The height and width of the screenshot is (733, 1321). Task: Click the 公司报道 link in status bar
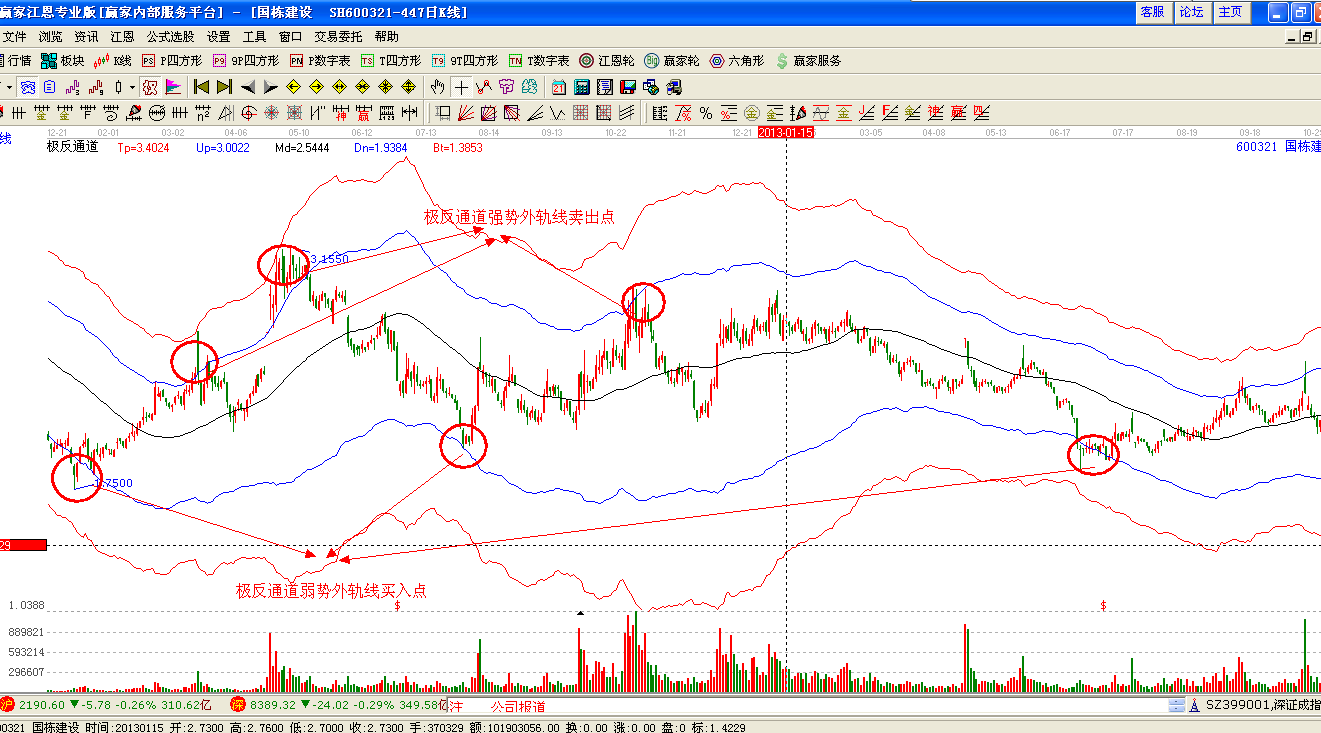tap(518, 706)
